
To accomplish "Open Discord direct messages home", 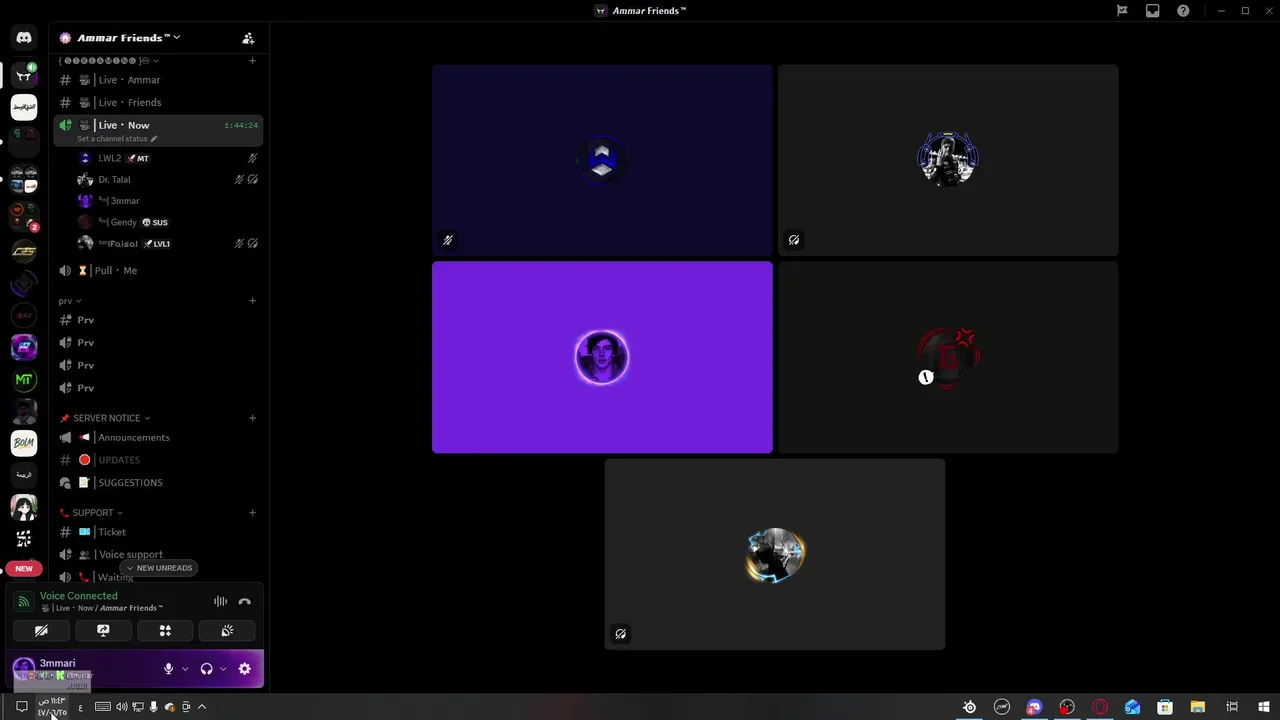I will tap(24, 37).
